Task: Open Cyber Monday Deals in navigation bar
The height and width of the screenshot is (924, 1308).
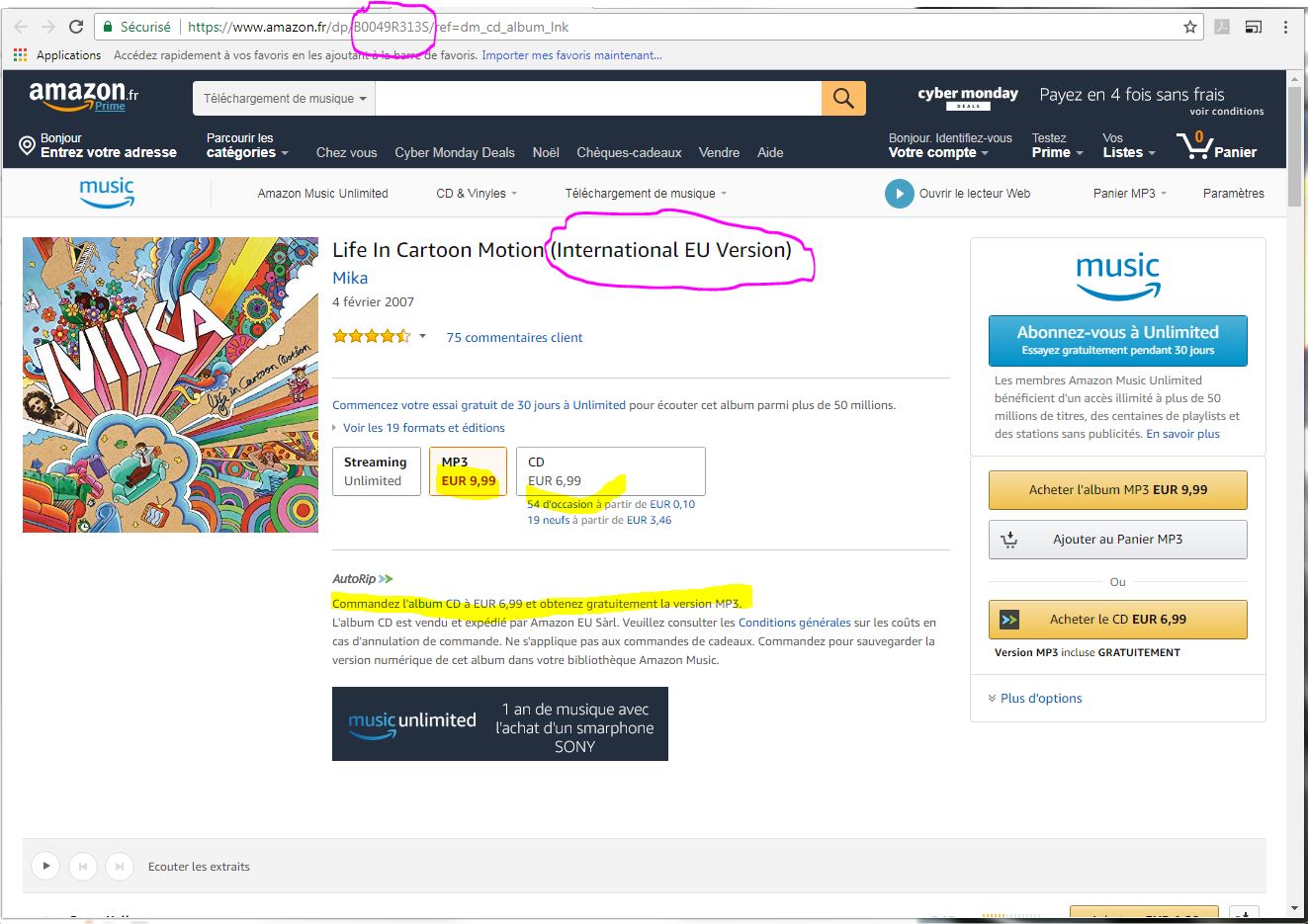Action: (455, 152)
